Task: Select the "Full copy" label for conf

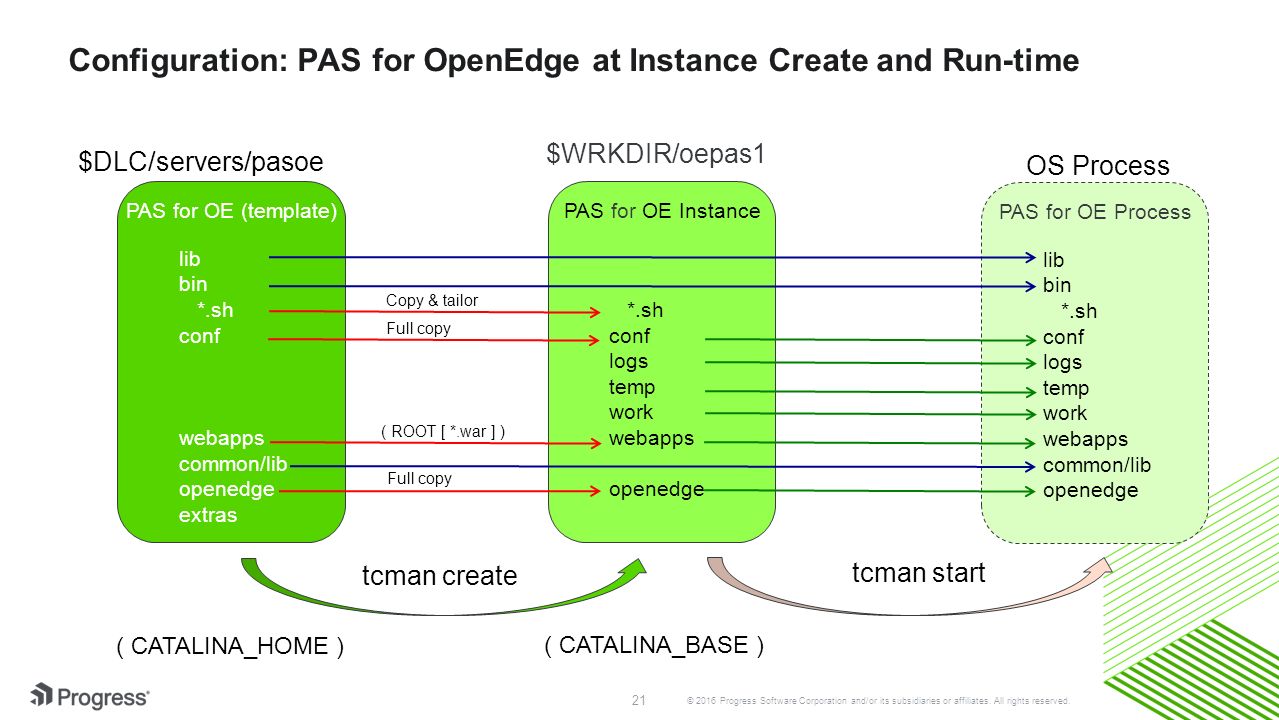Action: click(418, 328)
